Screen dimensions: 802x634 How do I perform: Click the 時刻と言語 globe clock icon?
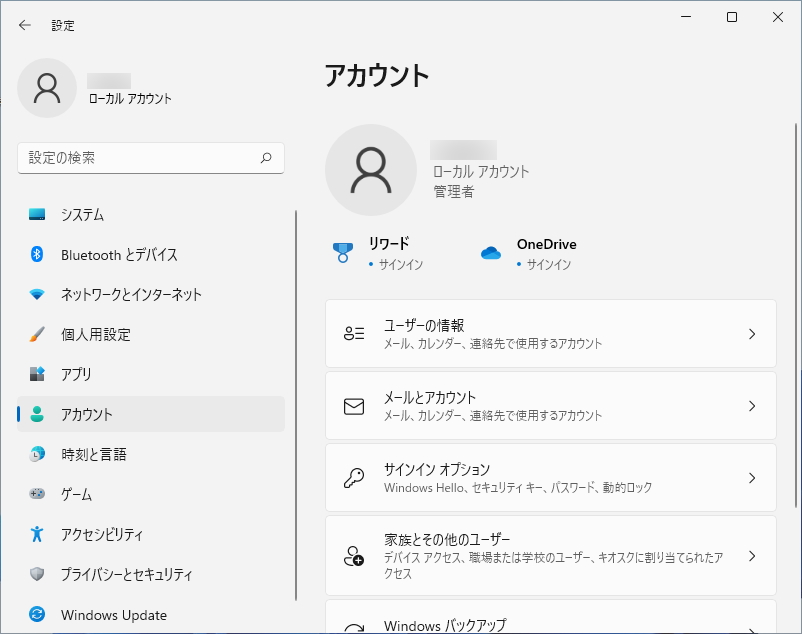coord(37,454)
